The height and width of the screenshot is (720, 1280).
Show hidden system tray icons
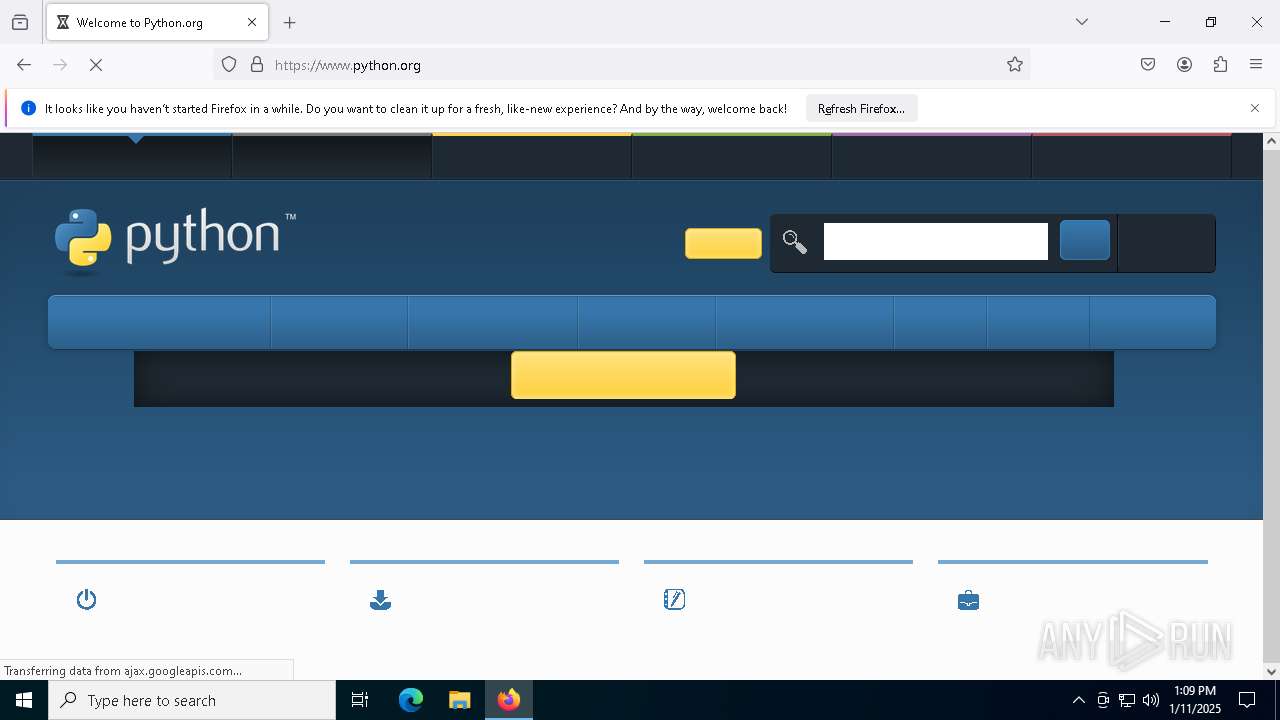[1078, 700]
